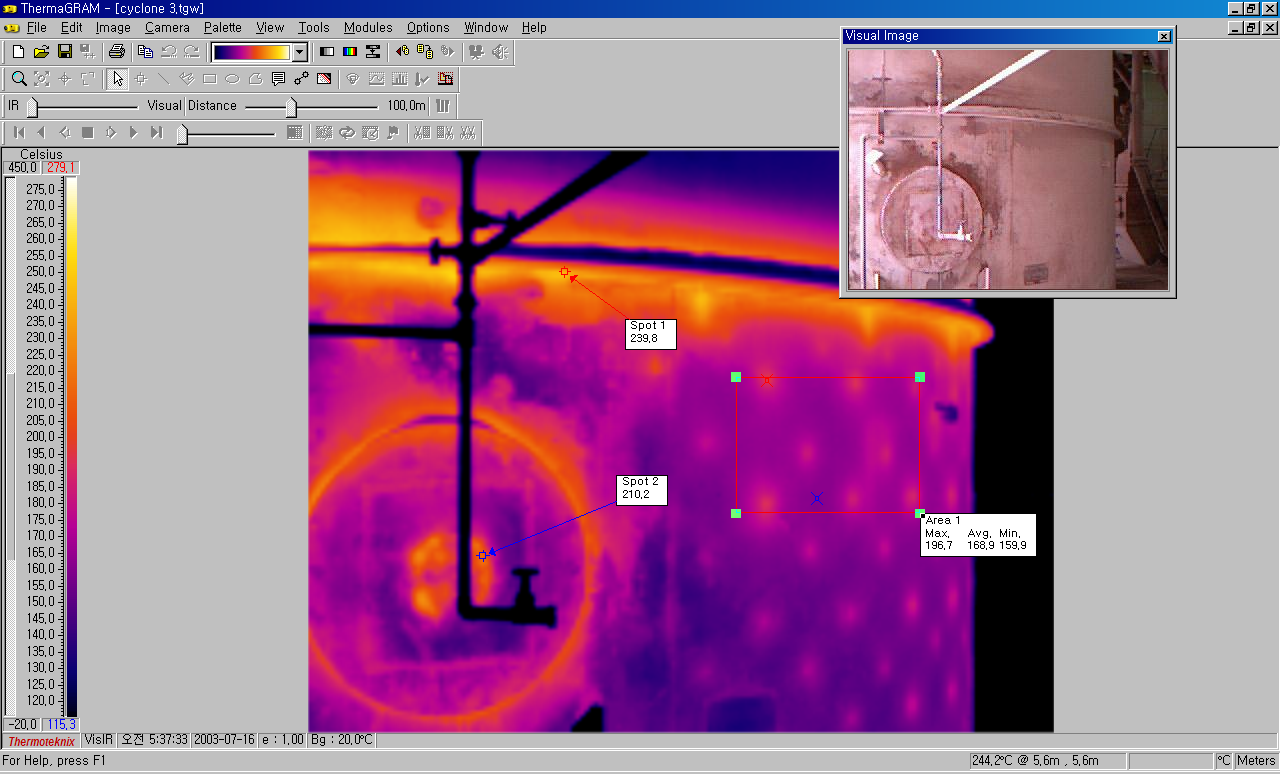The image size is (1280, 774).
Task: Open the Modules menu
Action: (368, 27)
